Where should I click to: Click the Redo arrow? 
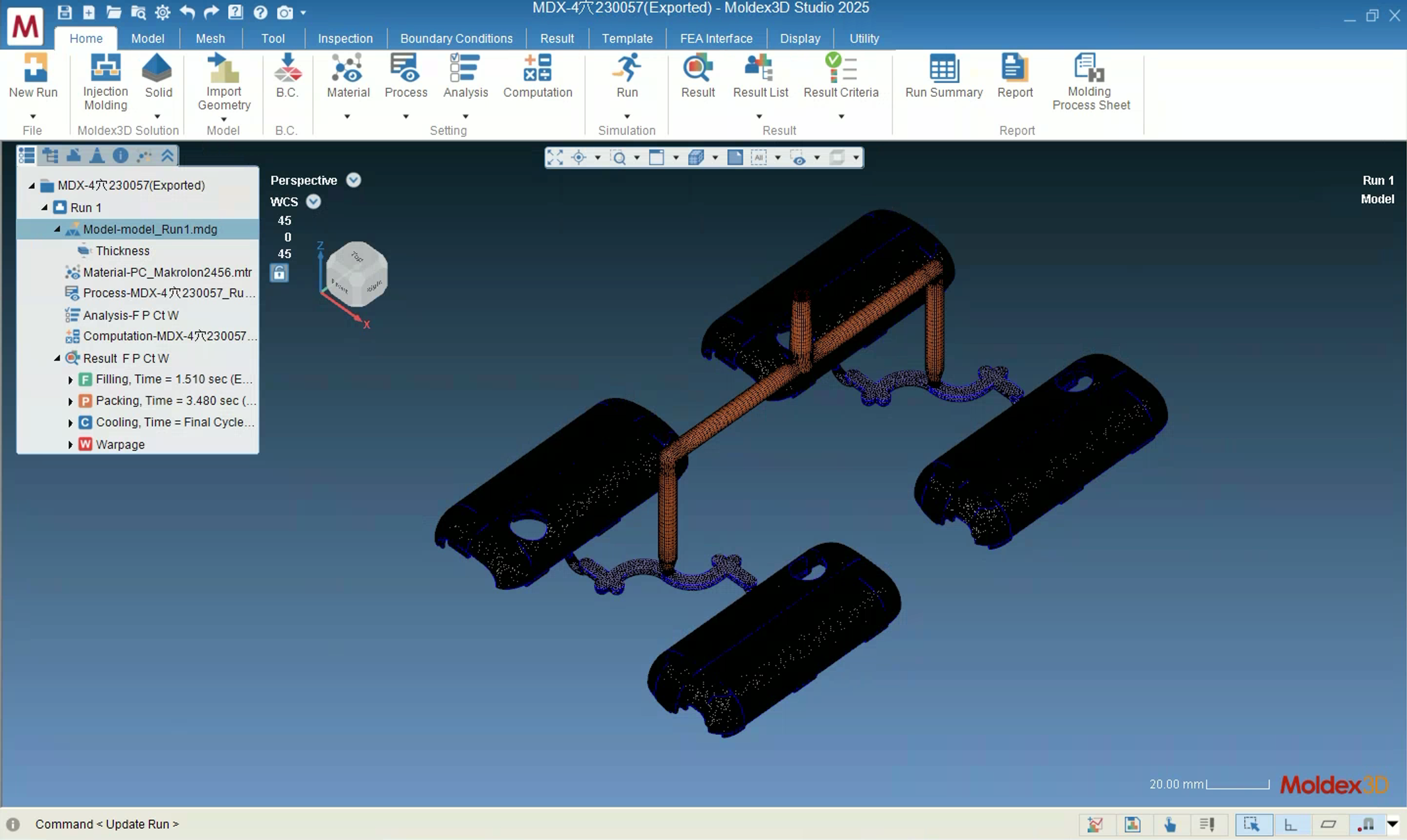pos(211,12)
